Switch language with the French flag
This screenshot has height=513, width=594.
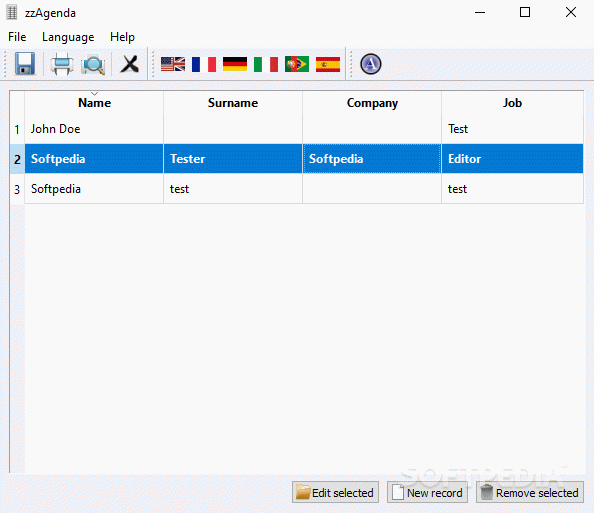(x=204, y=64)
